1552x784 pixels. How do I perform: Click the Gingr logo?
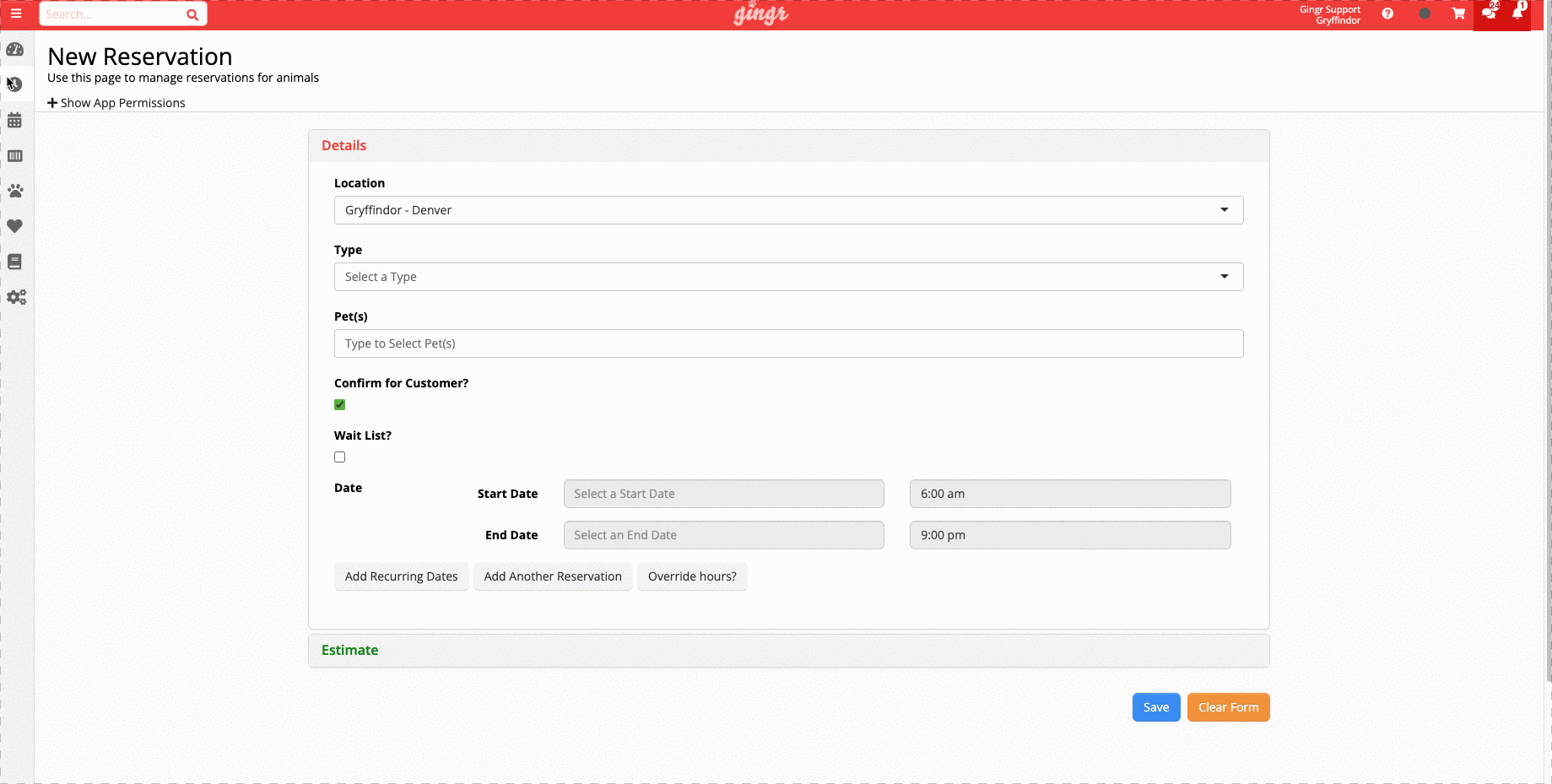pos(760,14)
